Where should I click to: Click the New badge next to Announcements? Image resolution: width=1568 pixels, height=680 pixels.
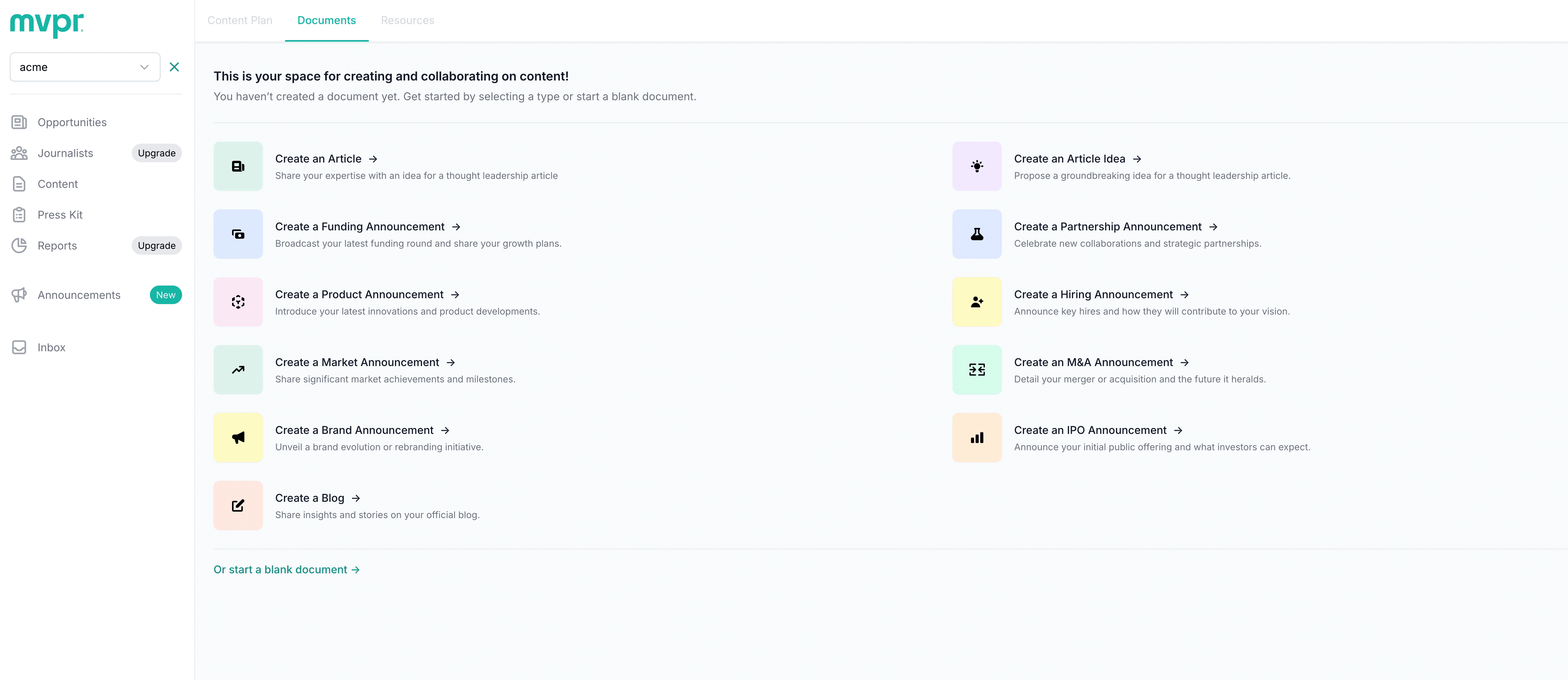pyautogui.click(x=166, y=295)
